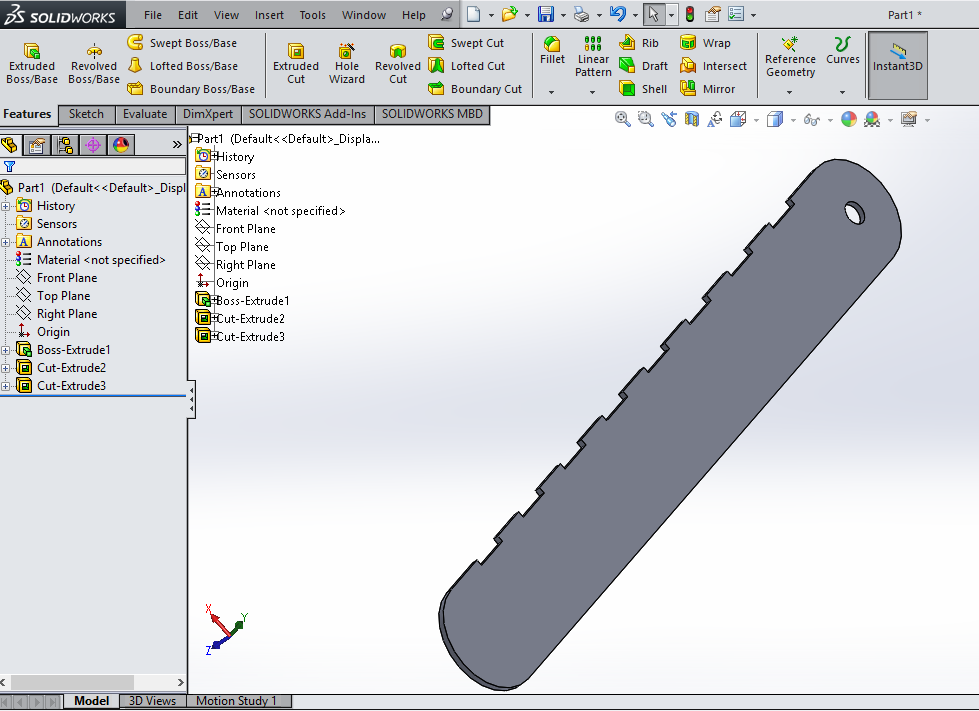Expand Boss-Extrude1 in left tree
Screen dimensions: 979x711
click(x=6, y=350)
